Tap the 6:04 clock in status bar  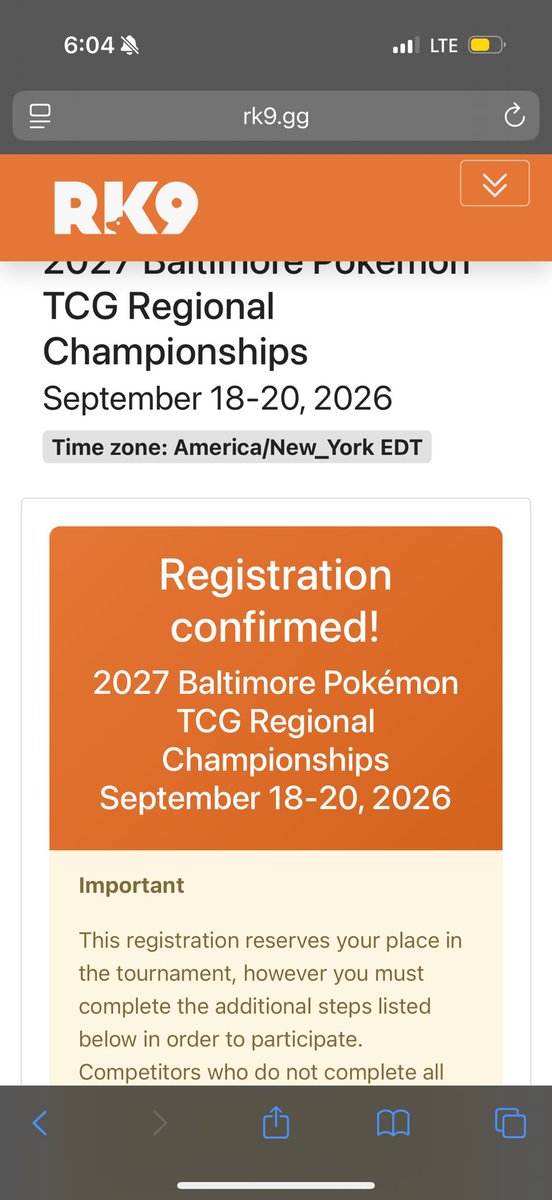pos(88,45)
